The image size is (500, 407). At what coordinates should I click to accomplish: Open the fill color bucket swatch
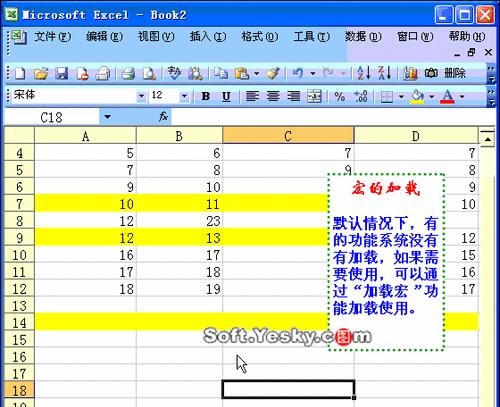[418, 96]
